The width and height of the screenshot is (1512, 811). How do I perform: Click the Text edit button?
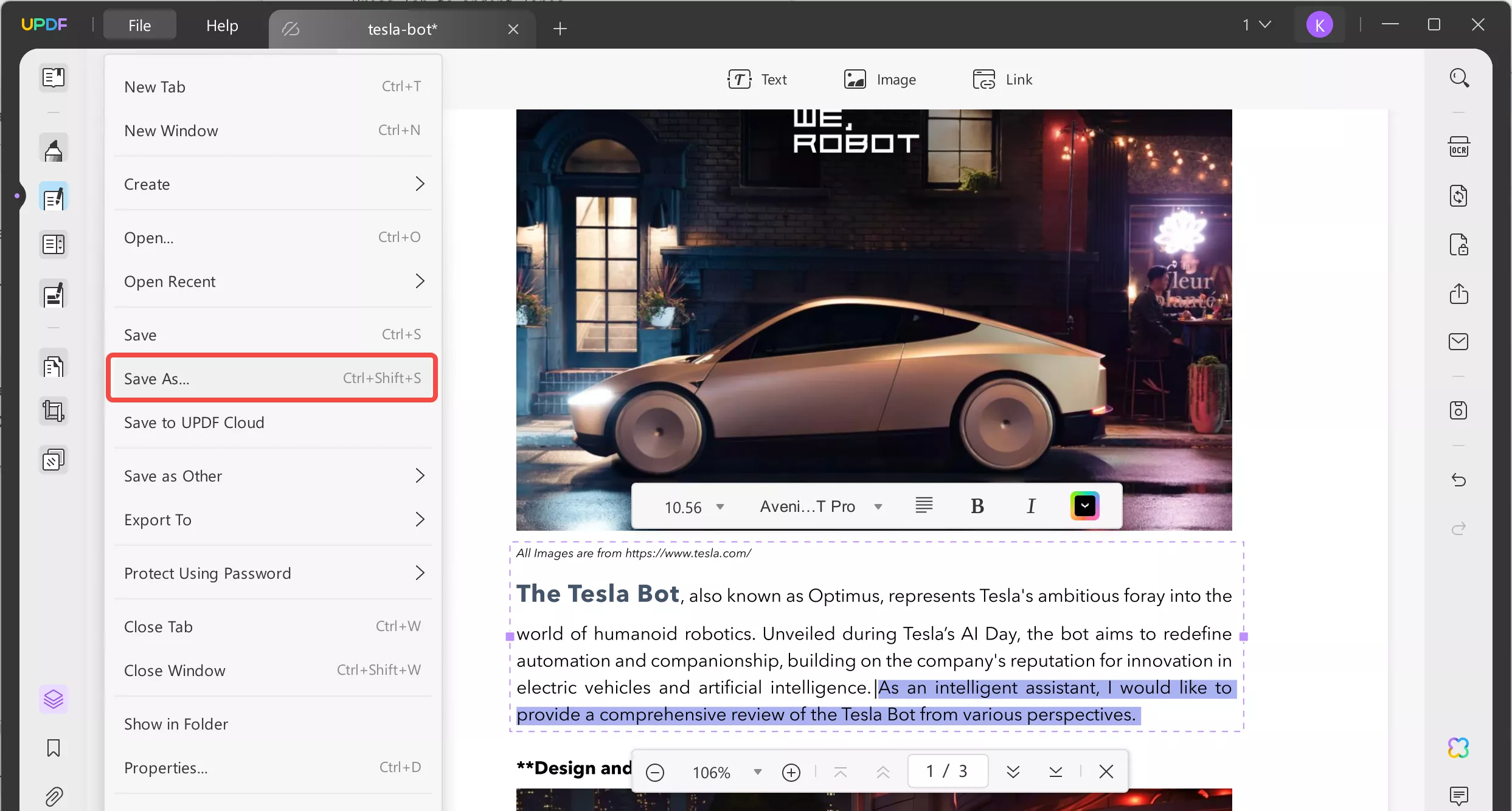click(x=757, y=80)
